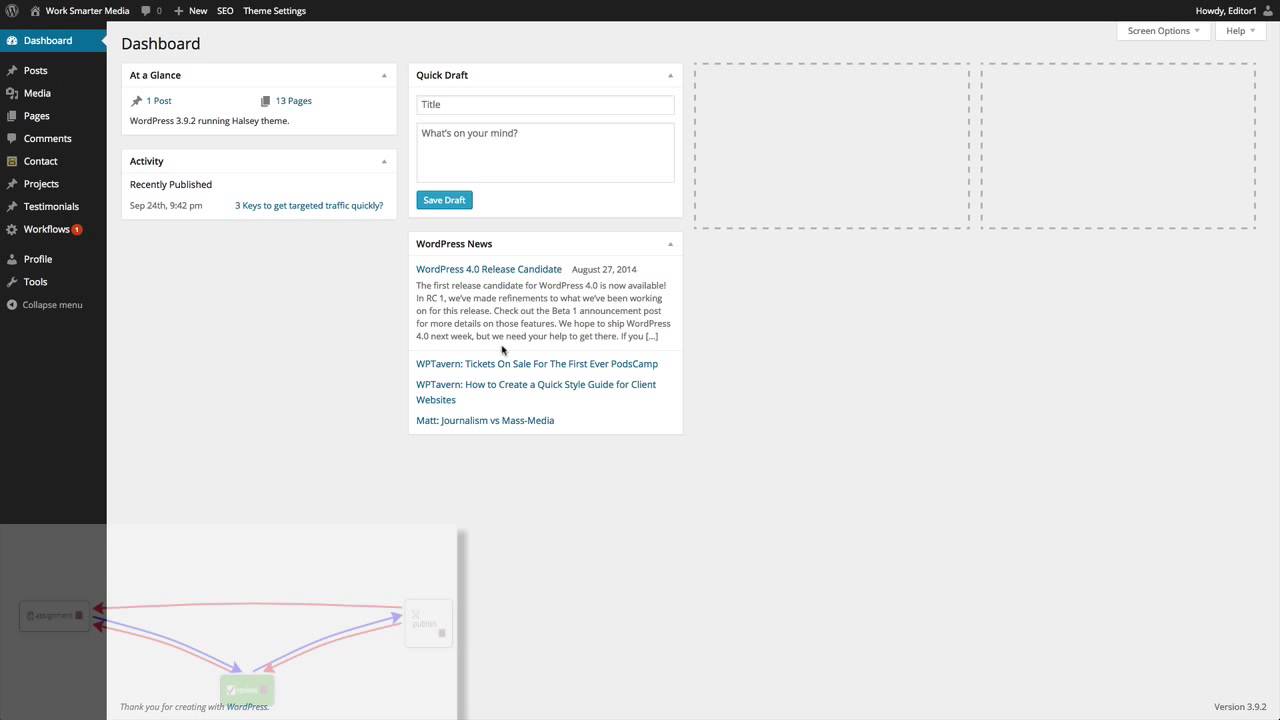Click the Contact envelope icon in the sidebar
The image size is (1280, 720).
[x=12, y=161]
